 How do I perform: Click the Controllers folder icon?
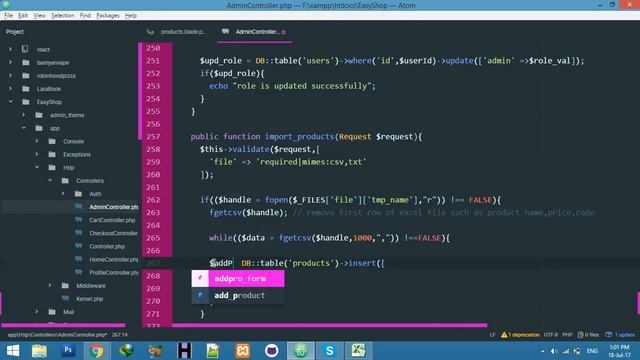65,180
